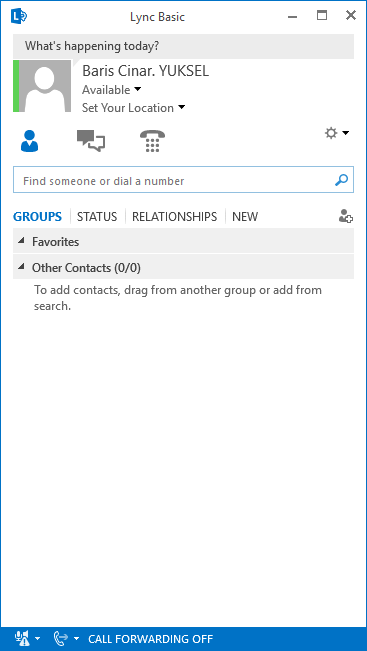Viewport: 367px width, 651px height.
Task: Click the Add a Contact icon
Action: pyautogui.click(x=345, y=216)
